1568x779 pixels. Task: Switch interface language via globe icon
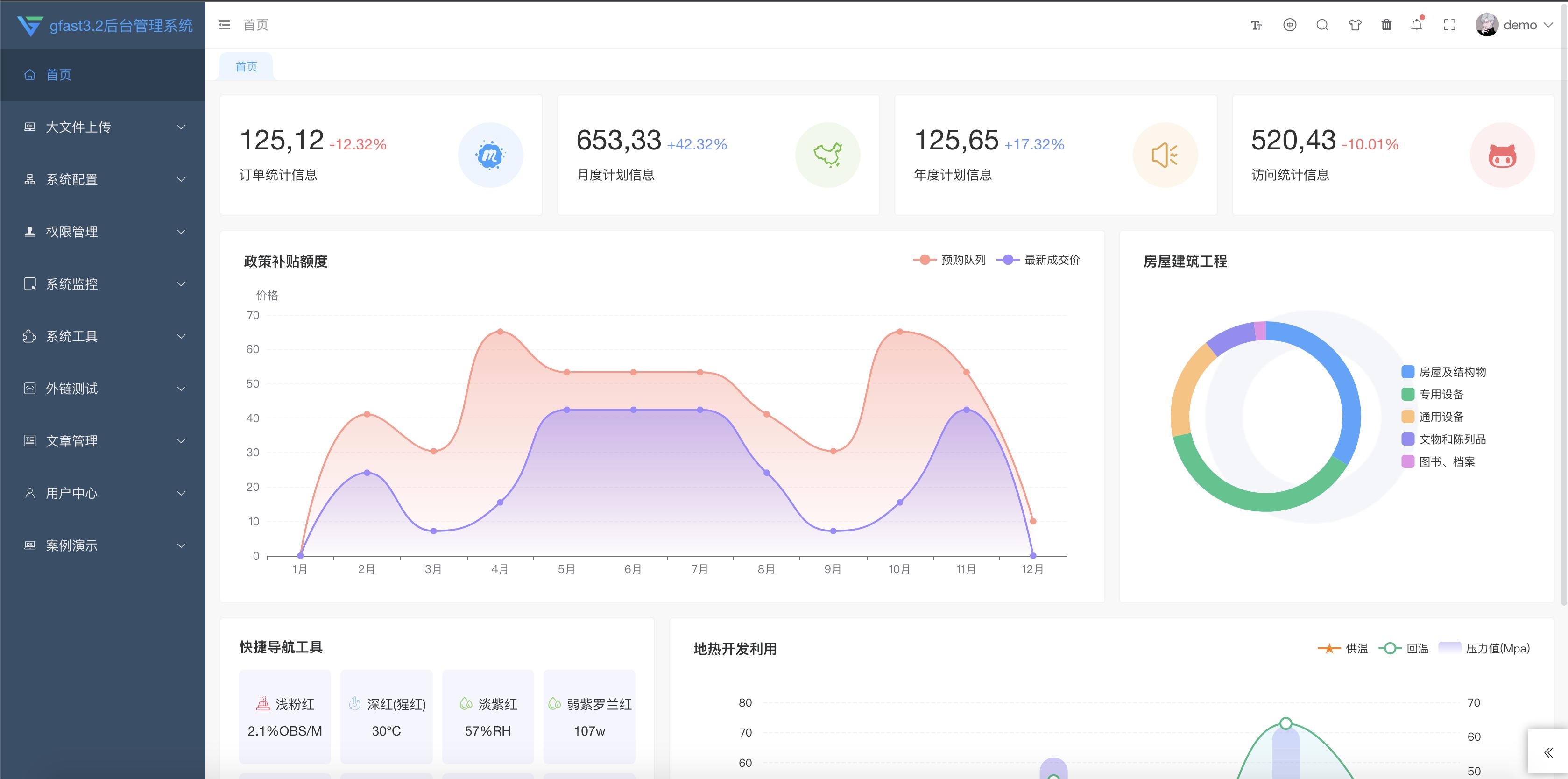(x=1289, y=25)
